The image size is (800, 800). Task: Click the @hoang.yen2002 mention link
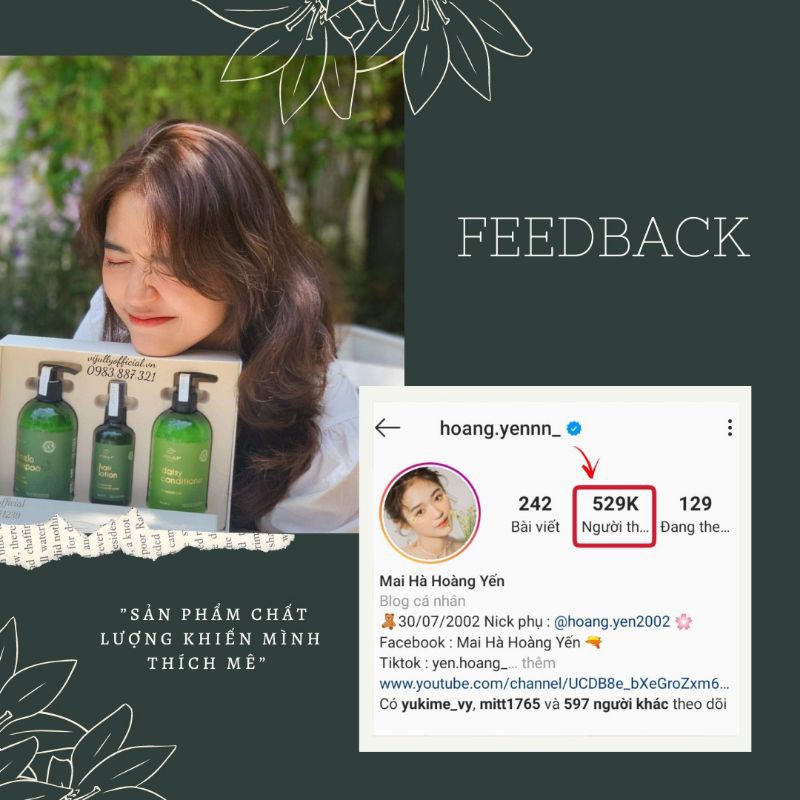click(x=612, y=621)
